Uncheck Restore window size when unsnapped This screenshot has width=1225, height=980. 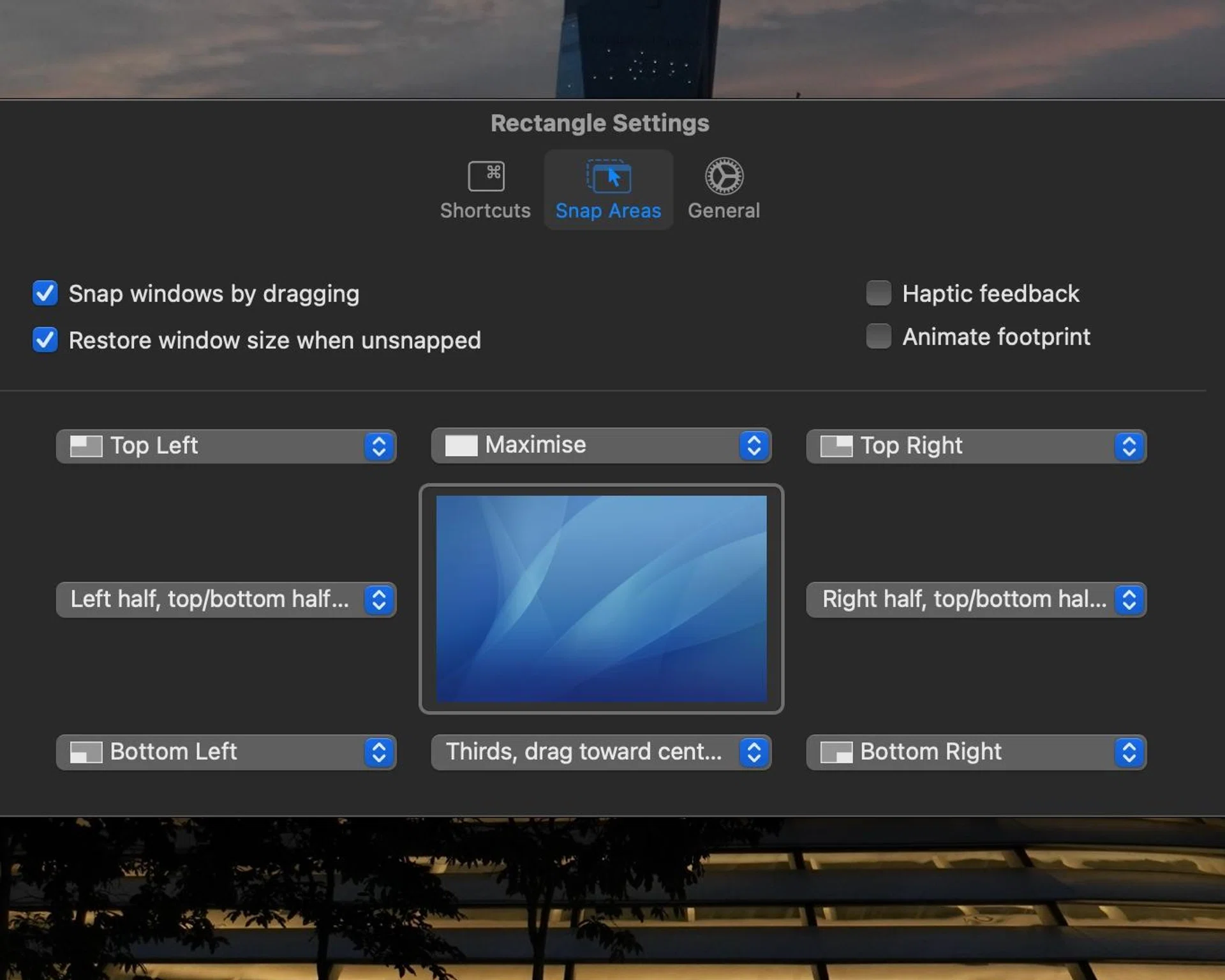click(x=45, y=340)
